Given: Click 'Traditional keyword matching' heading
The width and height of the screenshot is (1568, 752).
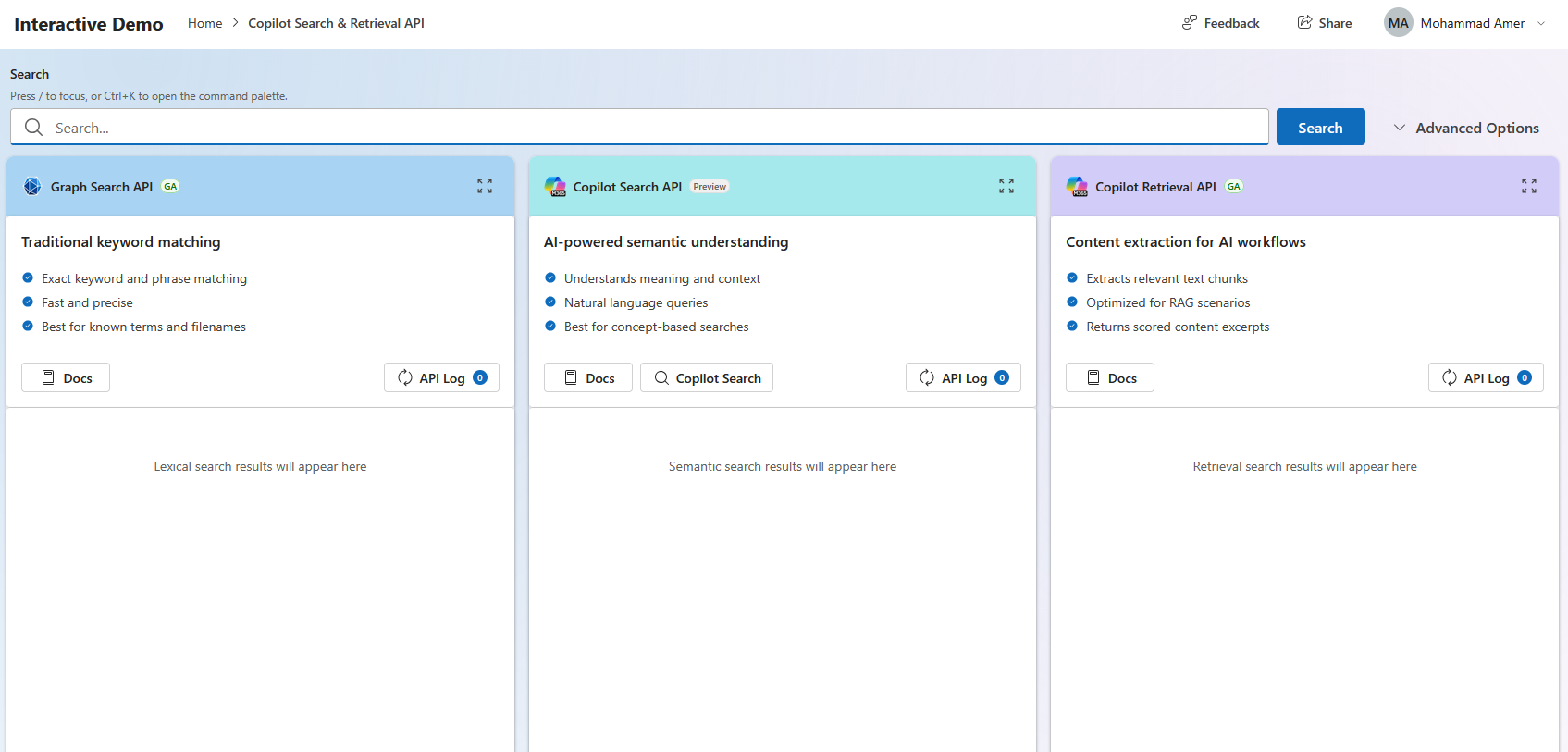Looking at the screenshot, I should coord(121,242).
